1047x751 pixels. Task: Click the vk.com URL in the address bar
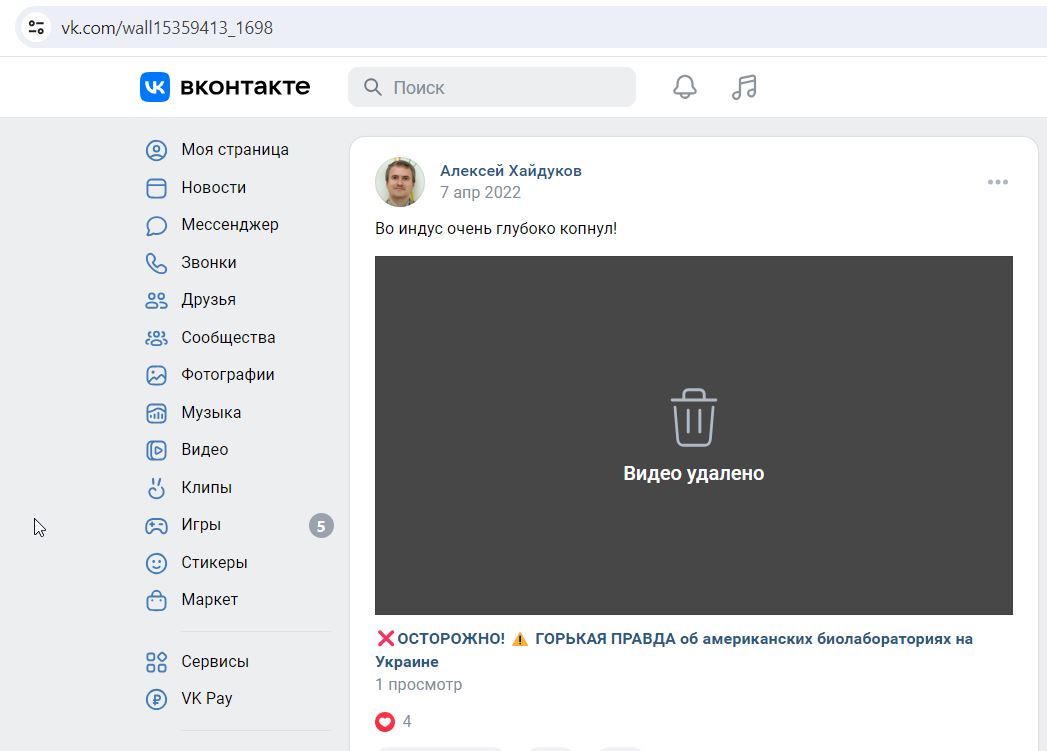point(167,27)
